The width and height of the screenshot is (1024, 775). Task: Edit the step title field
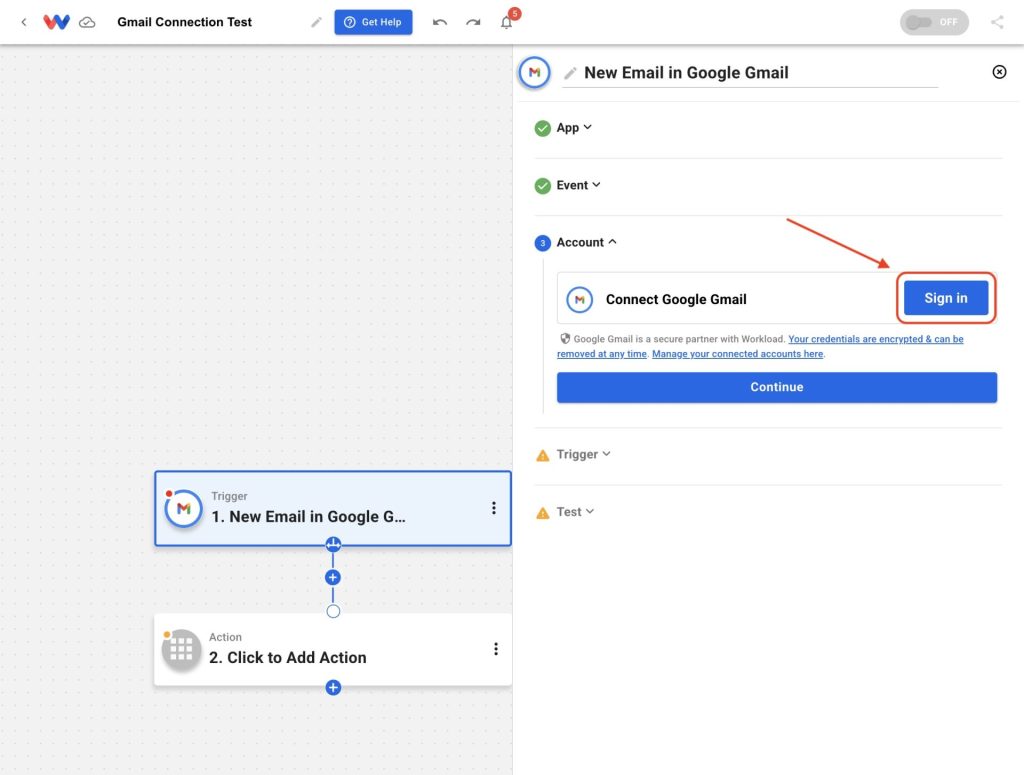[750, 73]
